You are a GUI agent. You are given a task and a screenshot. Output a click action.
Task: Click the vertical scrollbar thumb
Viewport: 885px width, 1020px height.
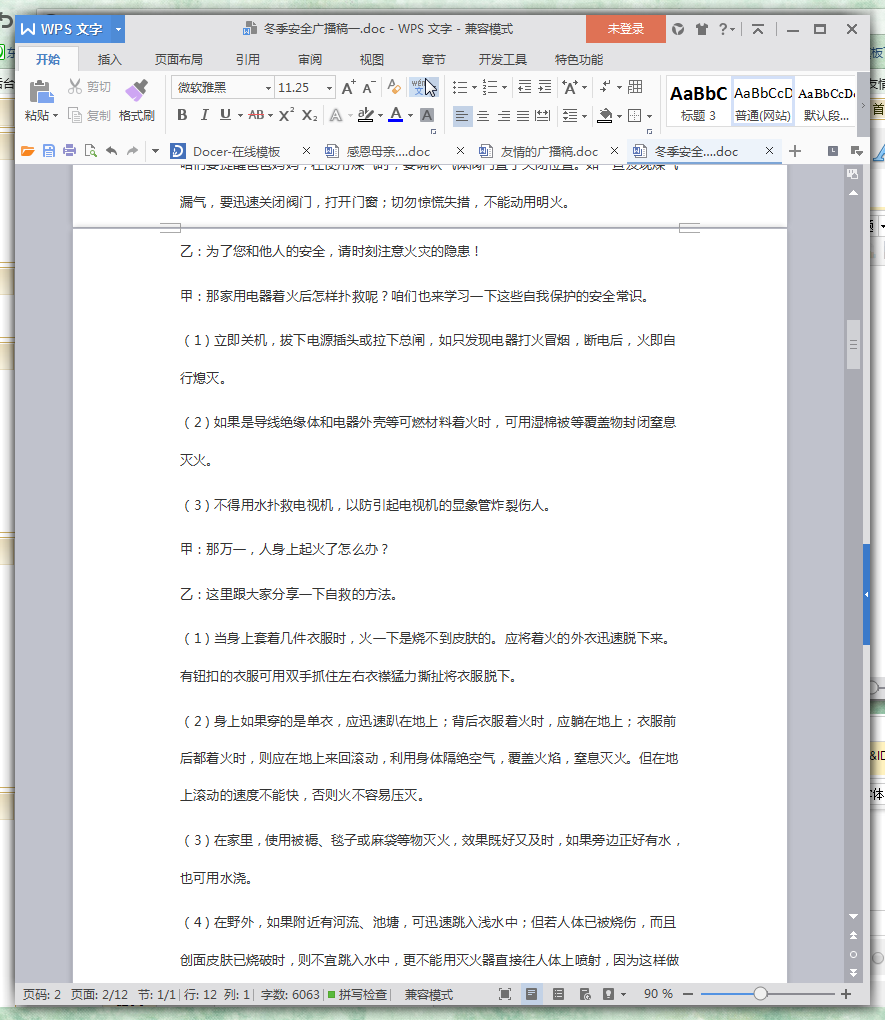(x=853, y=345)
